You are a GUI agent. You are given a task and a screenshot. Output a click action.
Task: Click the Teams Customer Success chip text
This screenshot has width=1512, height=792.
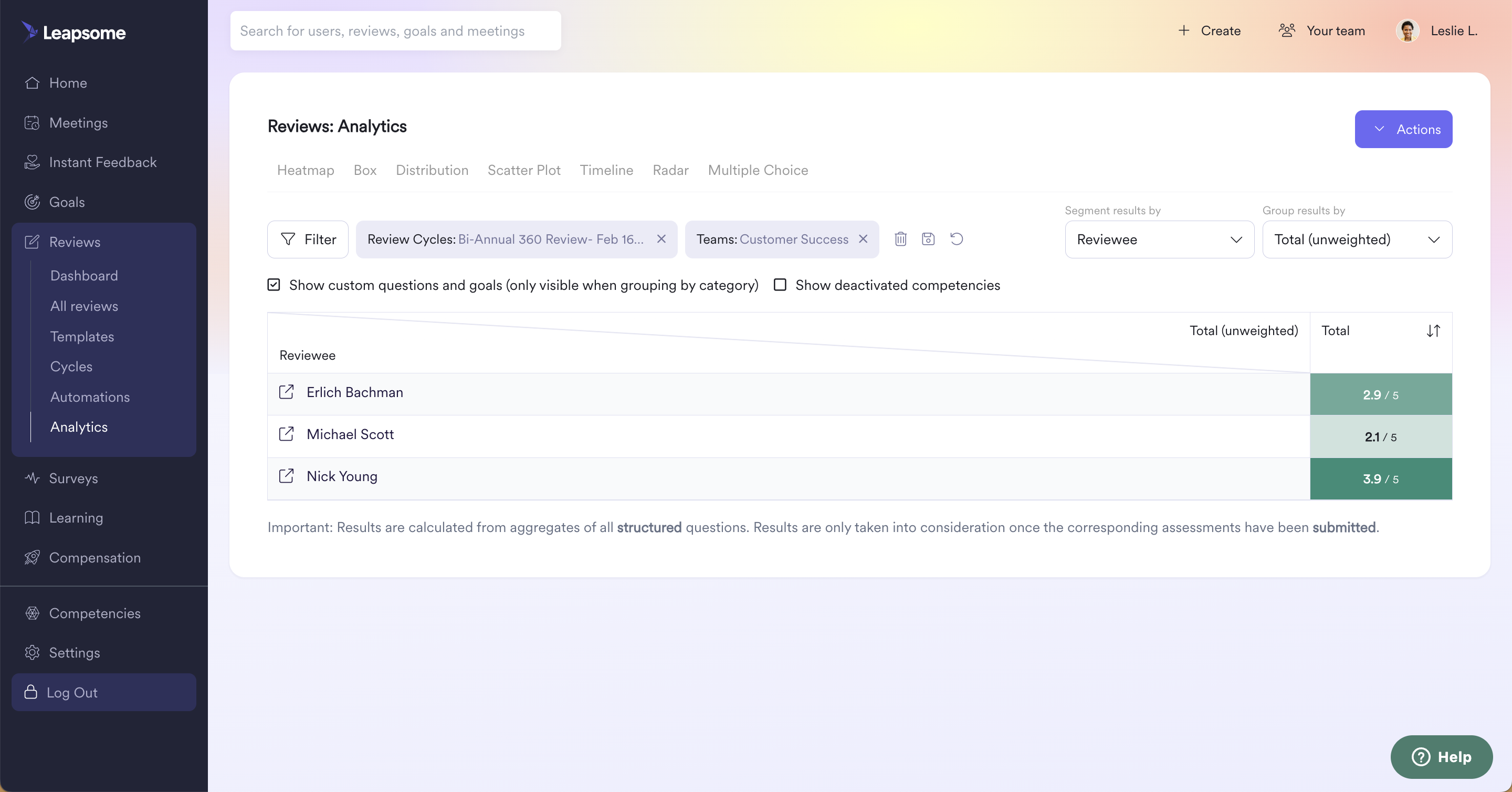pyautogui.click(x=772, y=239)
